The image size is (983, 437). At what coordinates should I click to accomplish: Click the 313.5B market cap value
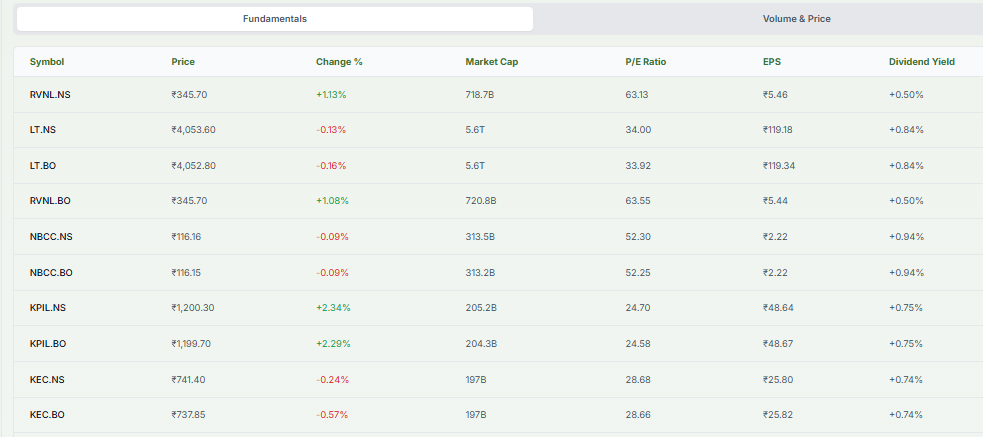point(480,237)
